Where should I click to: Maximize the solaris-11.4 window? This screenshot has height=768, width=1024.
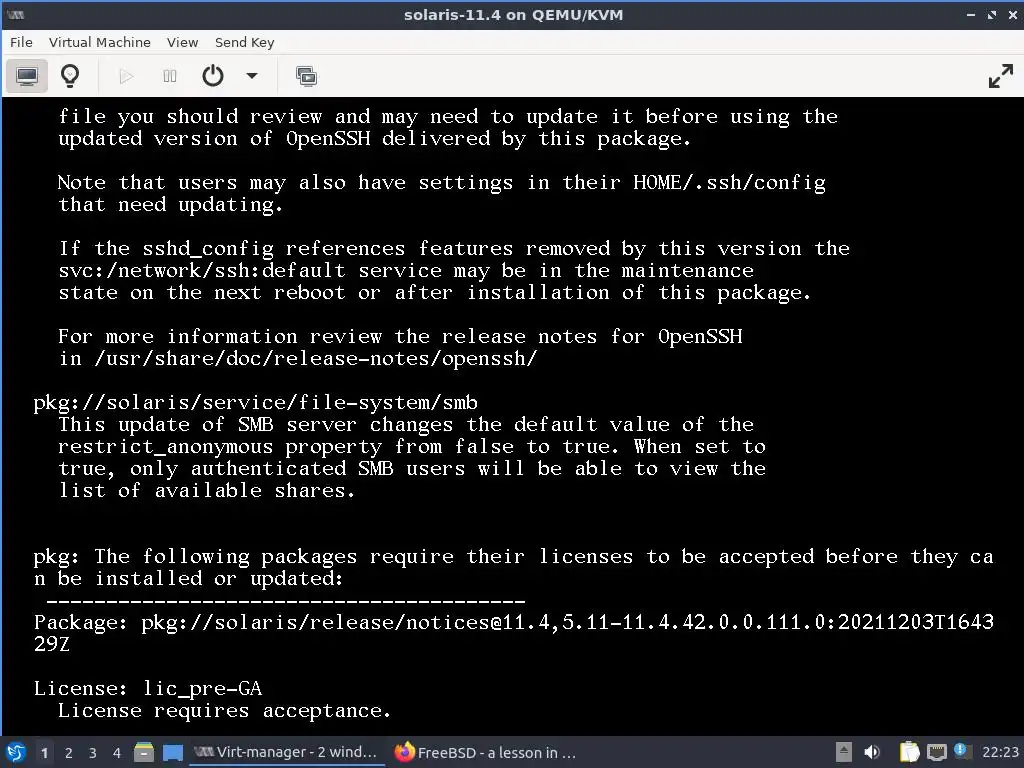point(992,14)
